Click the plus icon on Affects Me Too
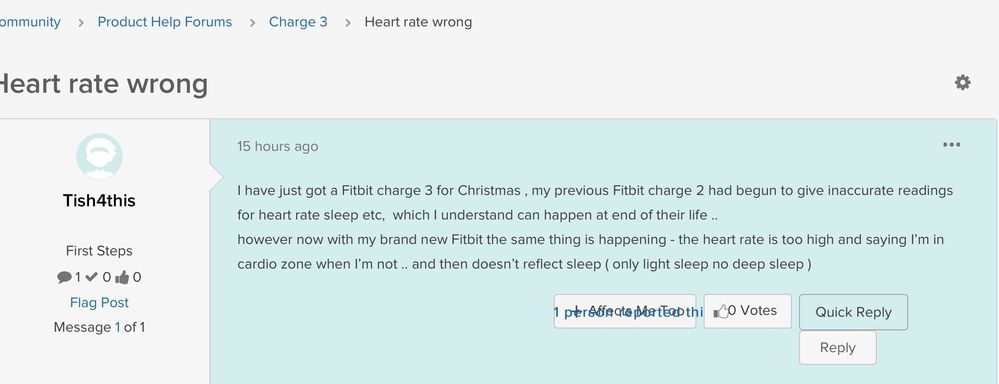 [578, 311]
